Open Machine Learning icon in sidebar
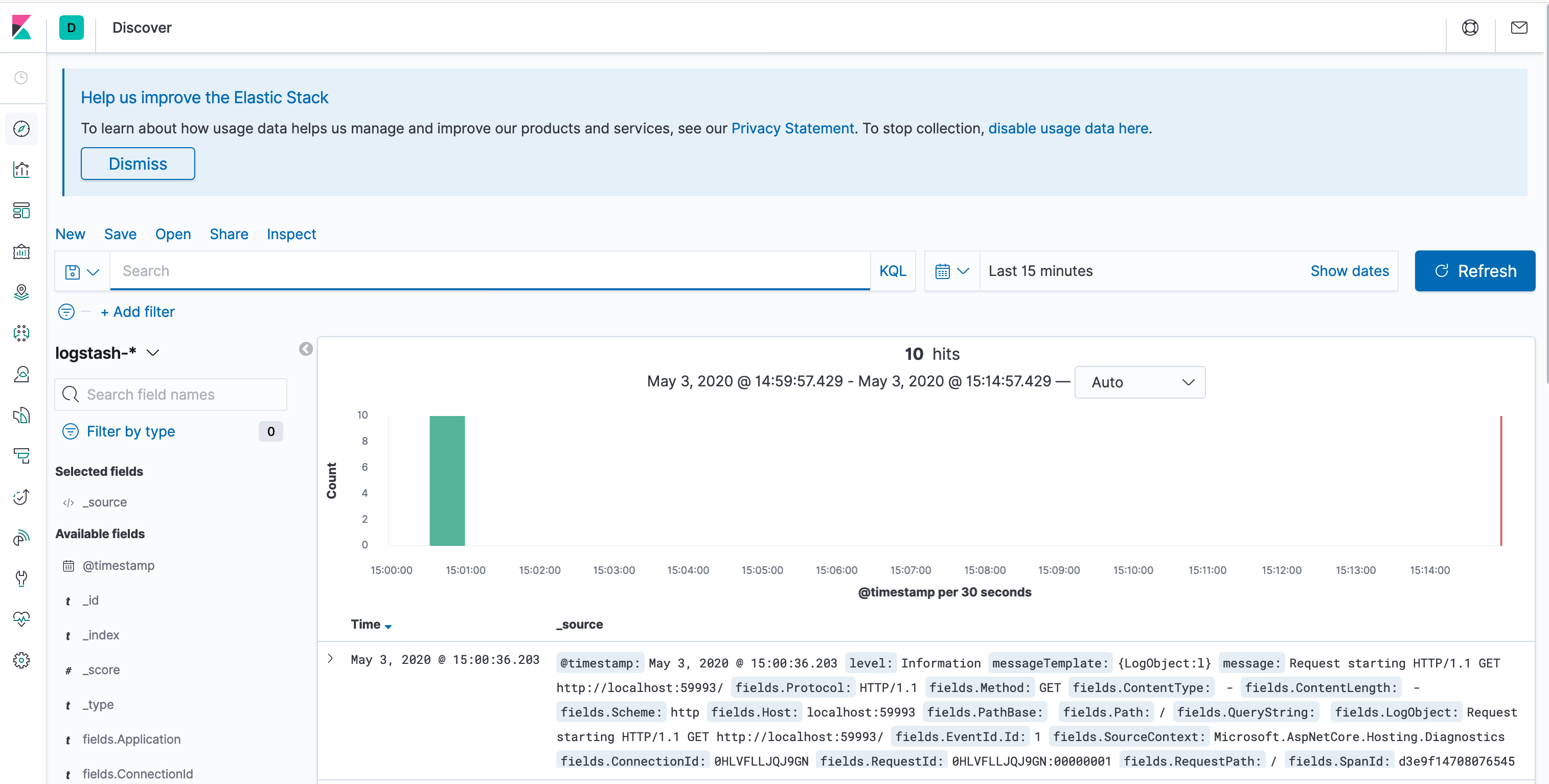Image resolution: width=1549 pixels, height=784 pixels. (21, 333)
